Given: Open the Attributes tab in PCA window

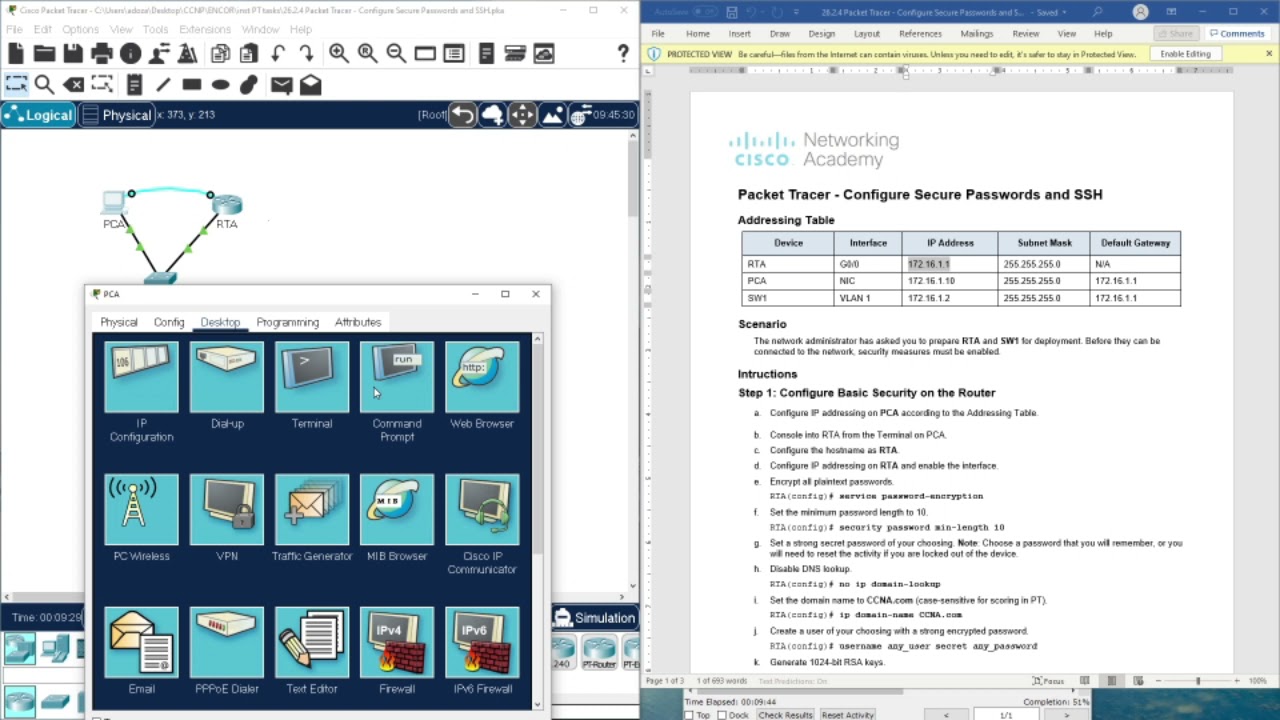Looking at the screenshot, I should click(x=358, y=322).
